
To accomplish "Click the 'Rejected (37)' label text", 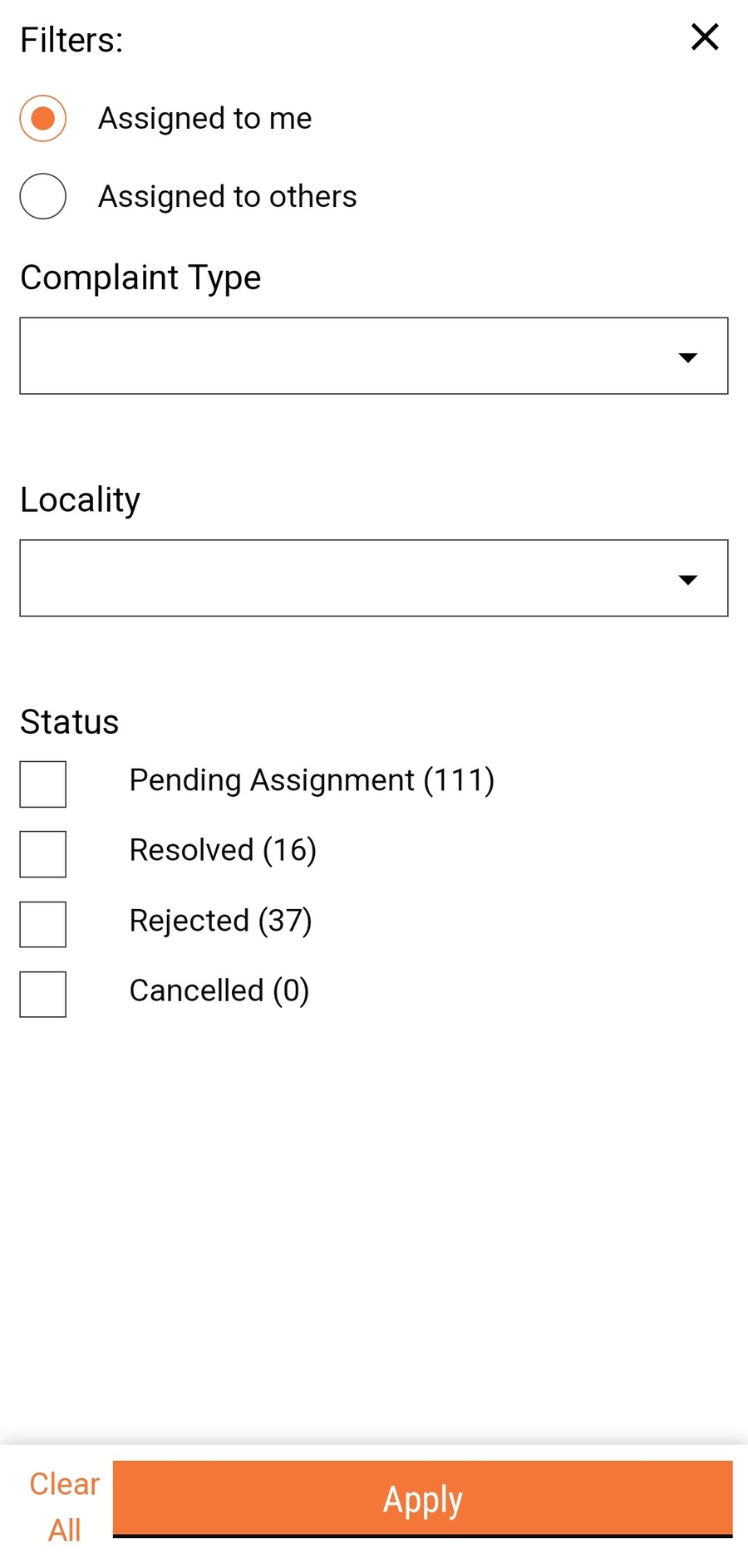I will click(220, 921).
